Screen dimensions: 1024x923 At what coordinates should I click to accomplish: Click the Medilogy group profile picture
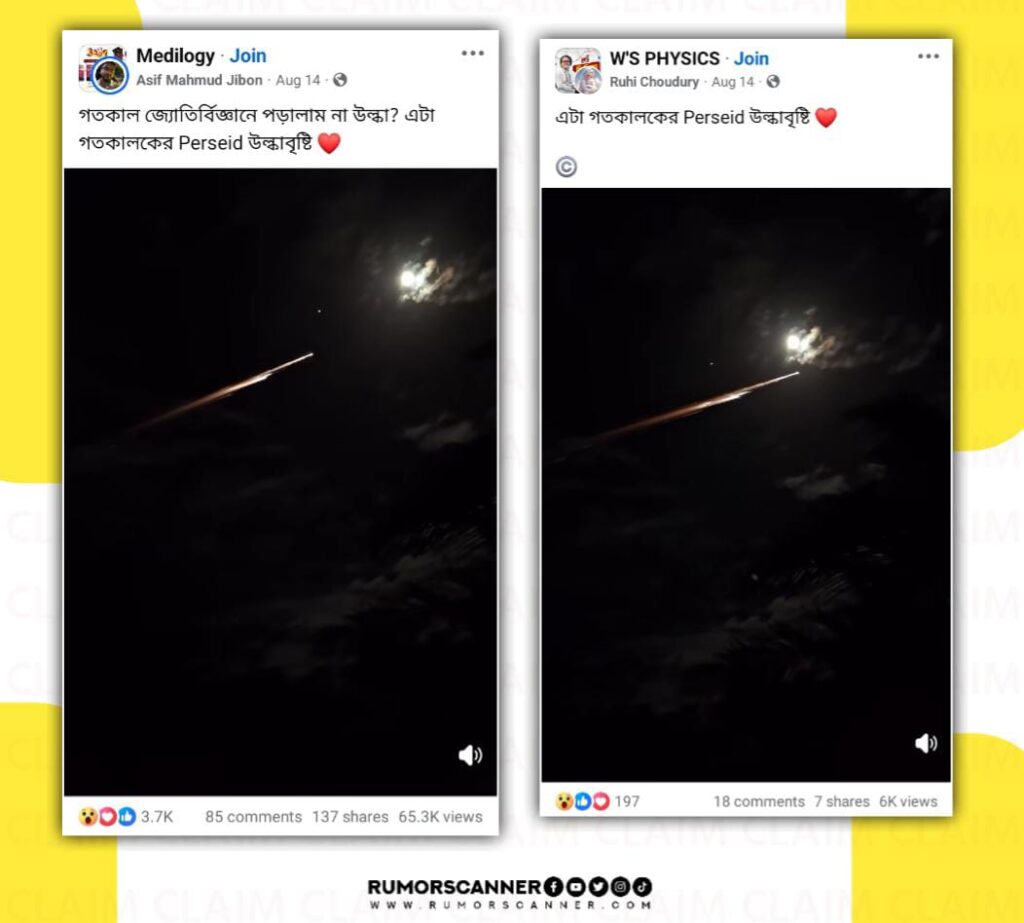click(103, 68)
